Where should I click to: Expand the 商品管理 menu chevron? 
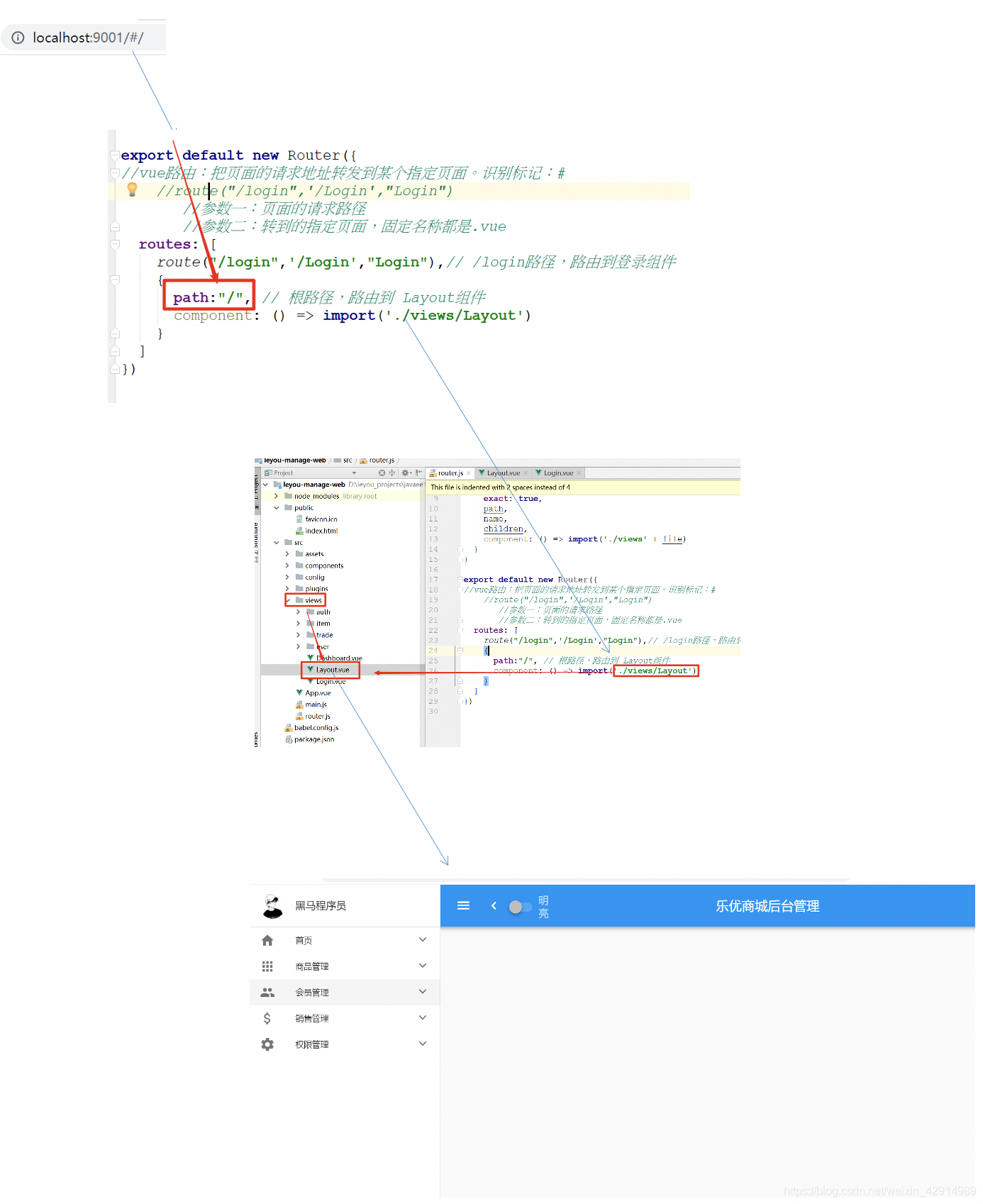click(423, 966)
